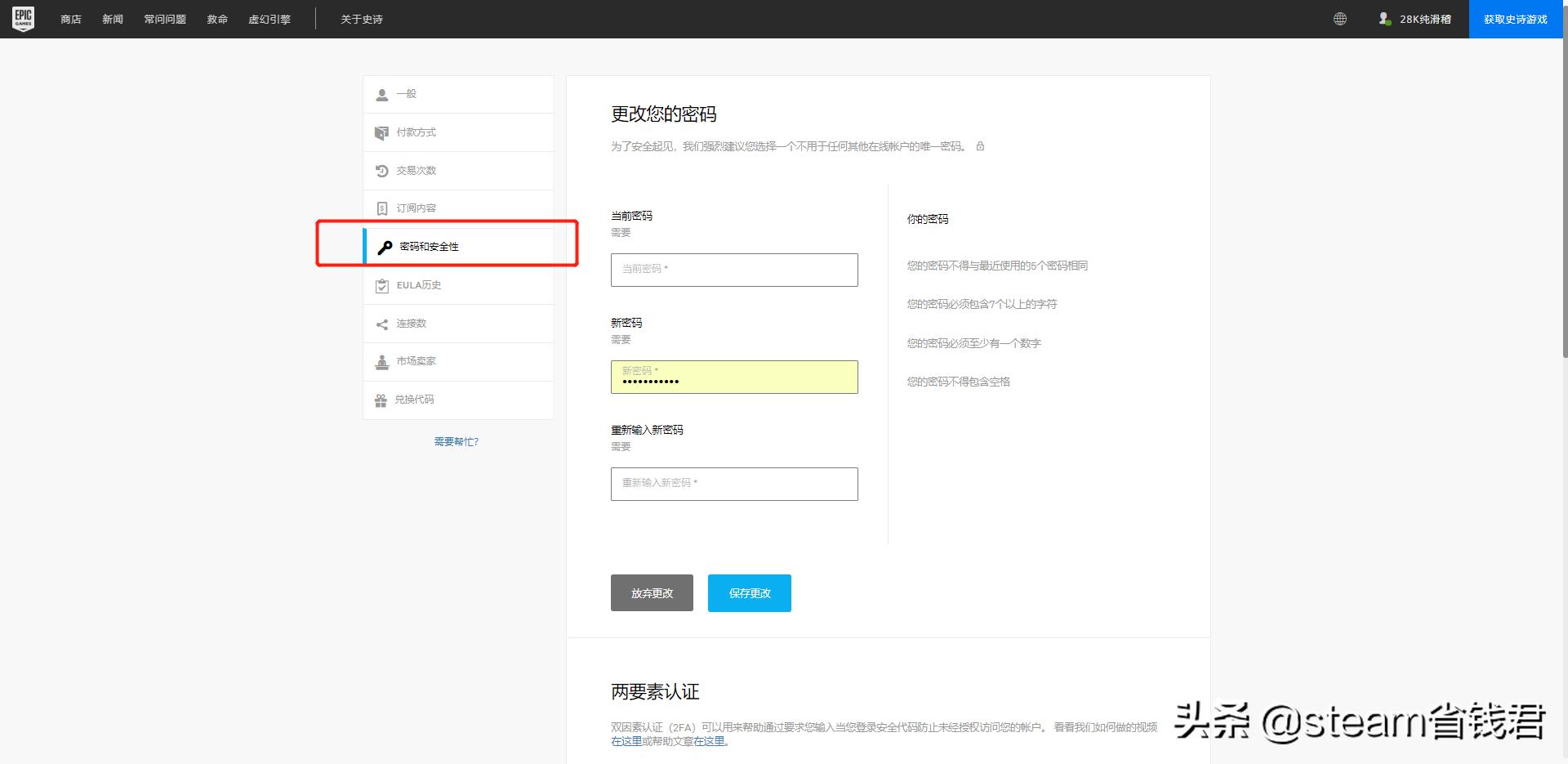
Task: Click the 交易次数 history icon
Action: pos(381,171)
